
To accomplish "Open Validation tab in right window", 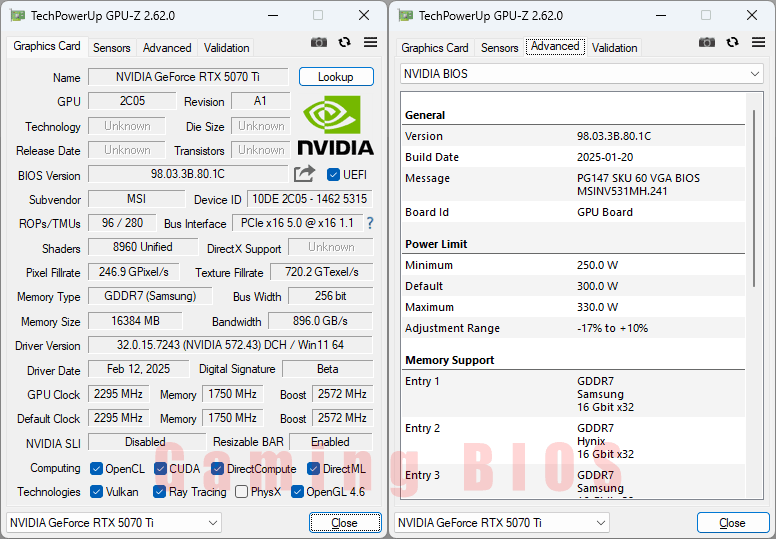I will click(x=614, y=48).
